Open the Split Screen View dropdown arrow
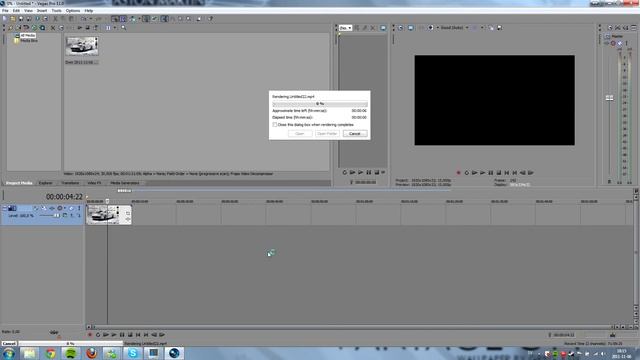 pos(438,28)
